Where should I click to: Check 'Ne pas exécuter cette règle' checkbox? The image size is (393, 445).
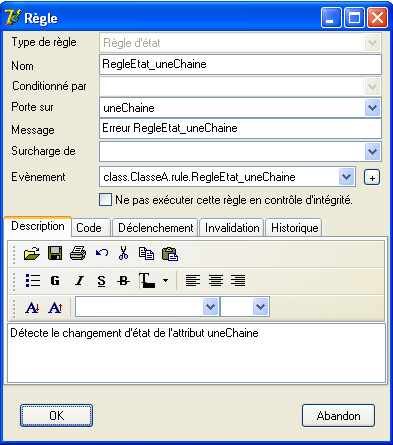(105, 200)
